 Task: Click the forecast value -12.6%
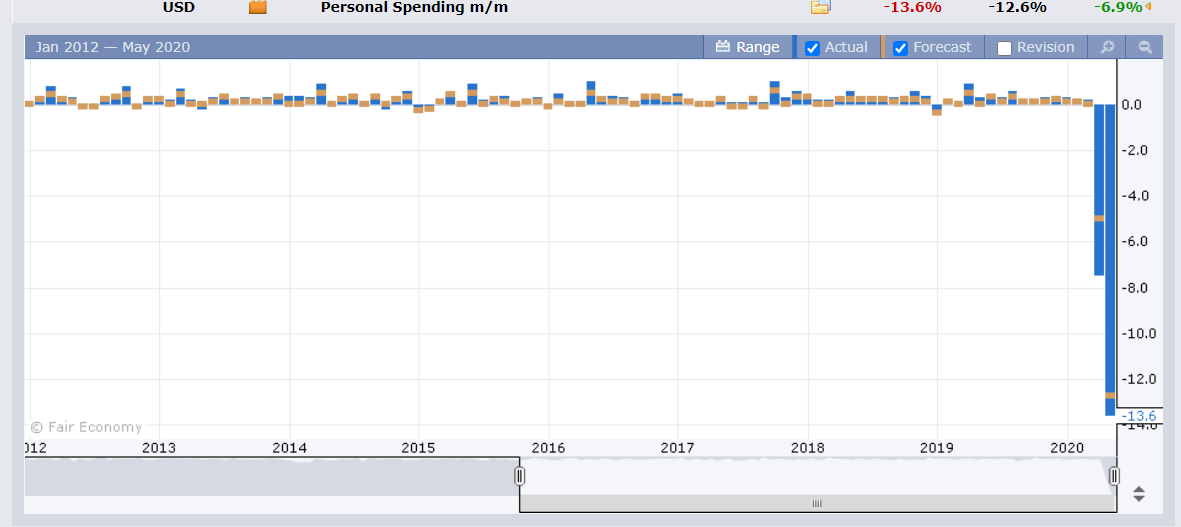1018,8
